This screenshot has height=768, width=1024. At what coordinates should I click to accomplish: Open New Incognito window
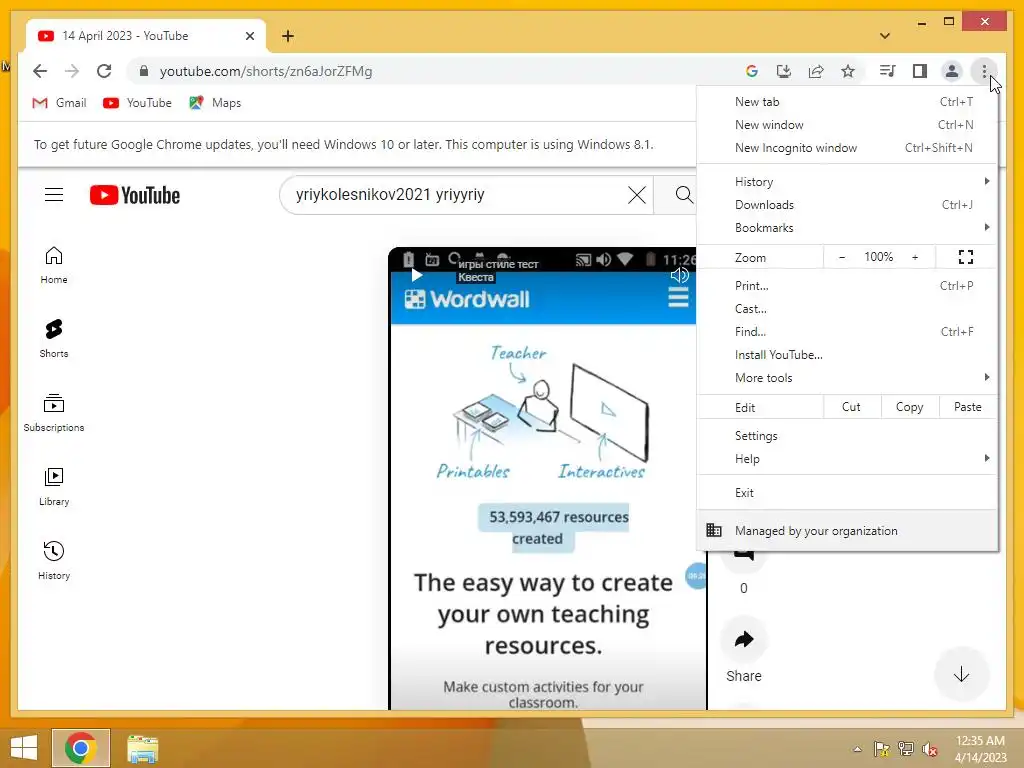[847, 148]
